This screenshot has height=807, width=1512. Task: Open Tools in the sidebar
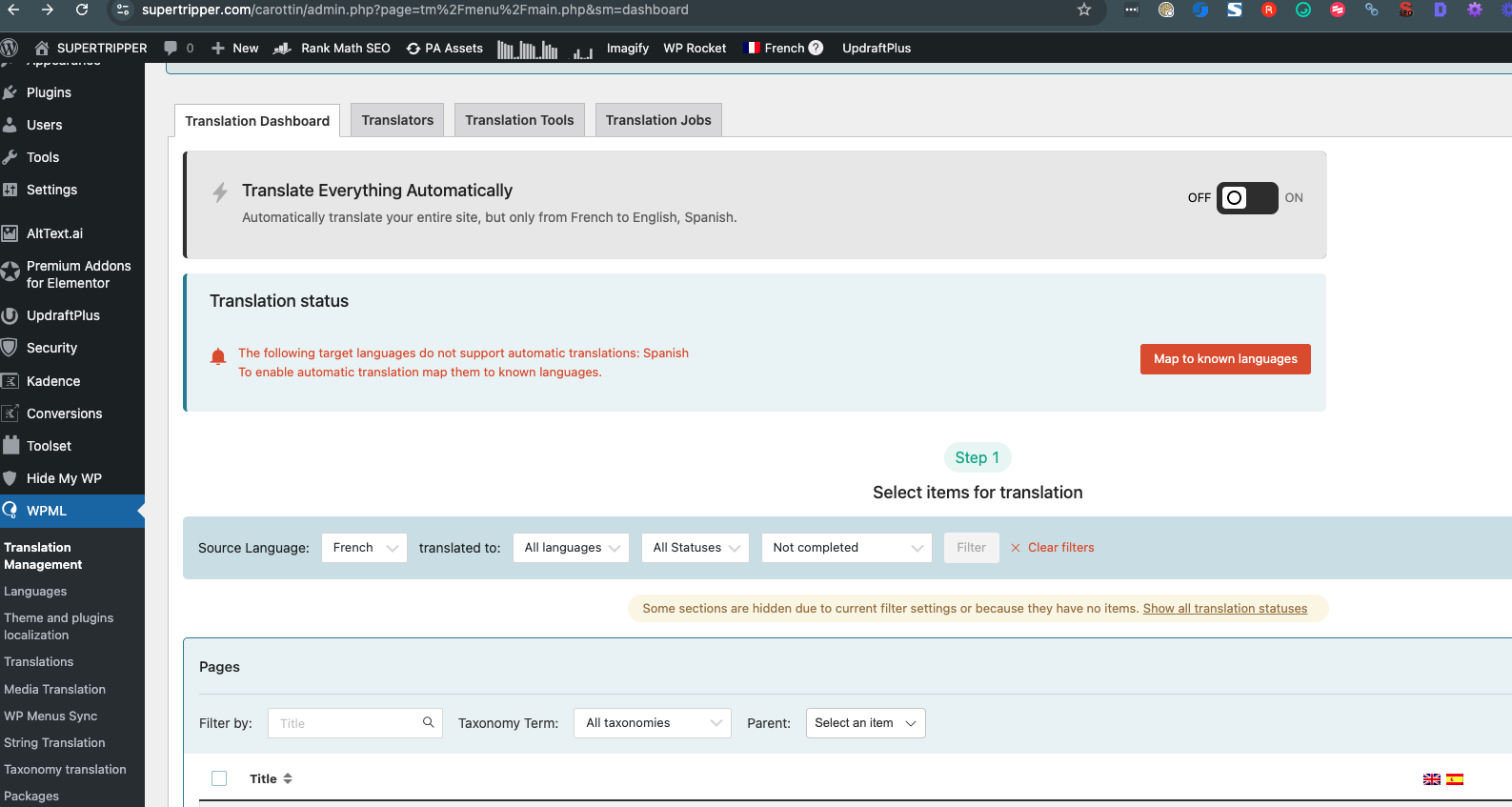point(43,157)
